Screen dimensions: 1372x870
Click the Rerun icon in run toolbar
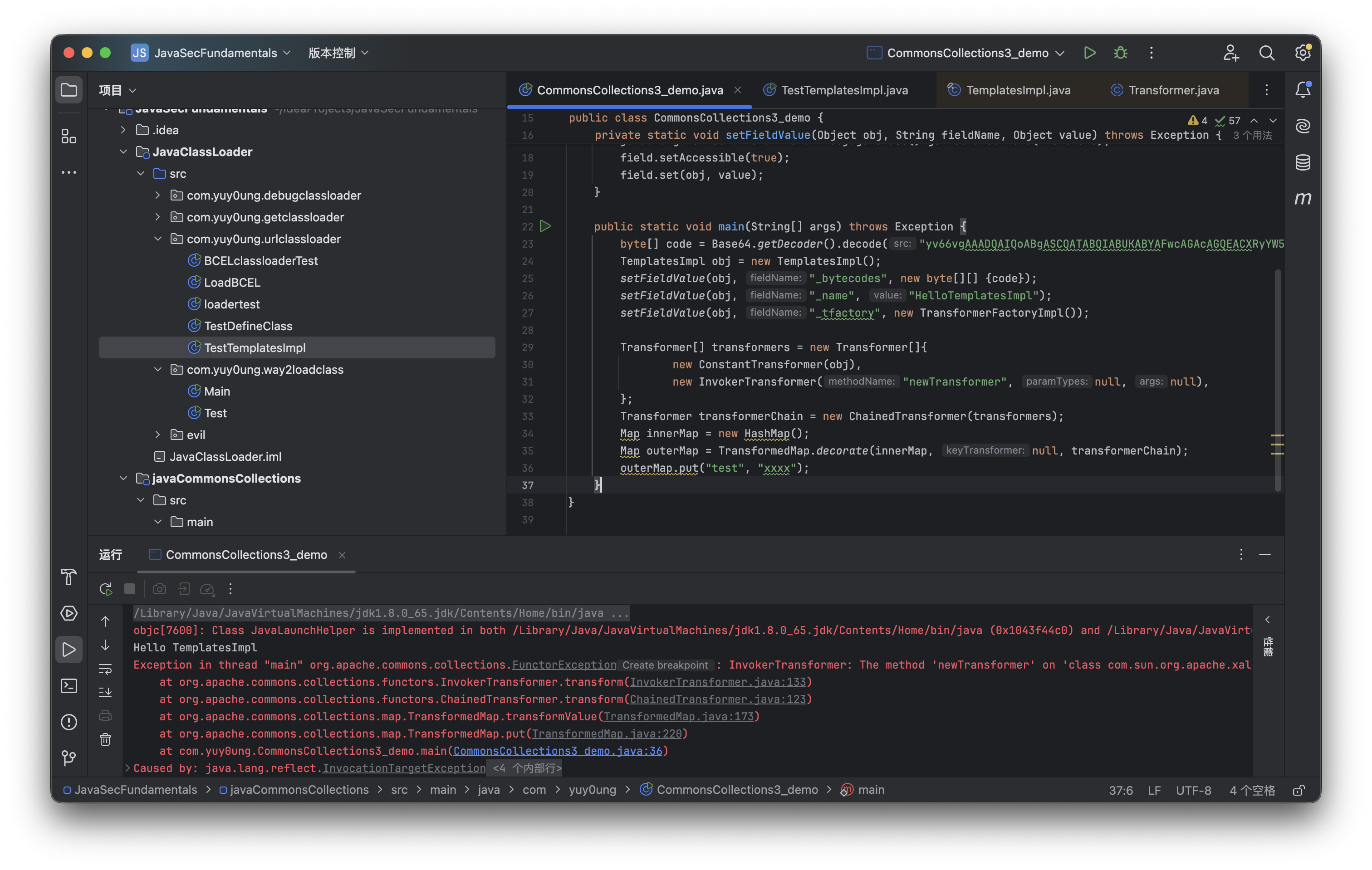click(x=105, y=589)
